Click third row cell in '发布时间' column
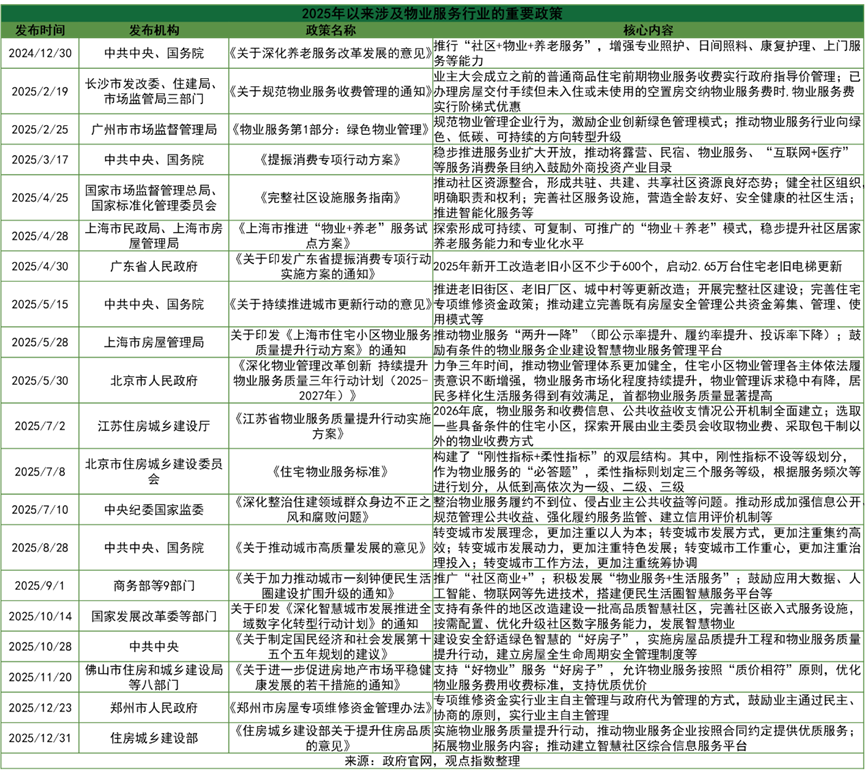The height and width of the screenshot is (776, 865). pyautogui.click(x=40, y=129)
